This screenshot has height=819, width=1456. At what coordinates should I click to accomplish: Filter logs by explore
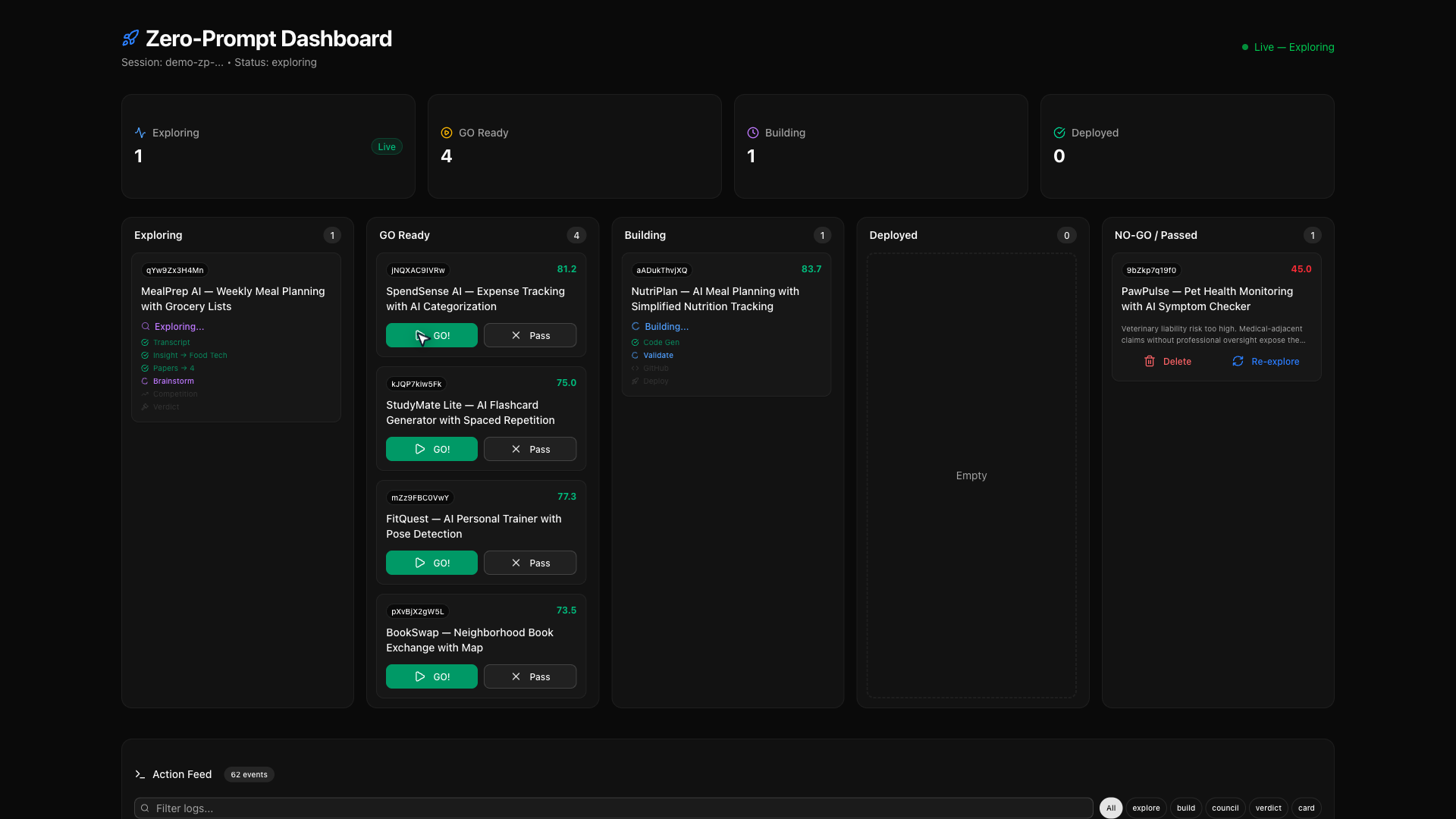tap(1146, 808)
